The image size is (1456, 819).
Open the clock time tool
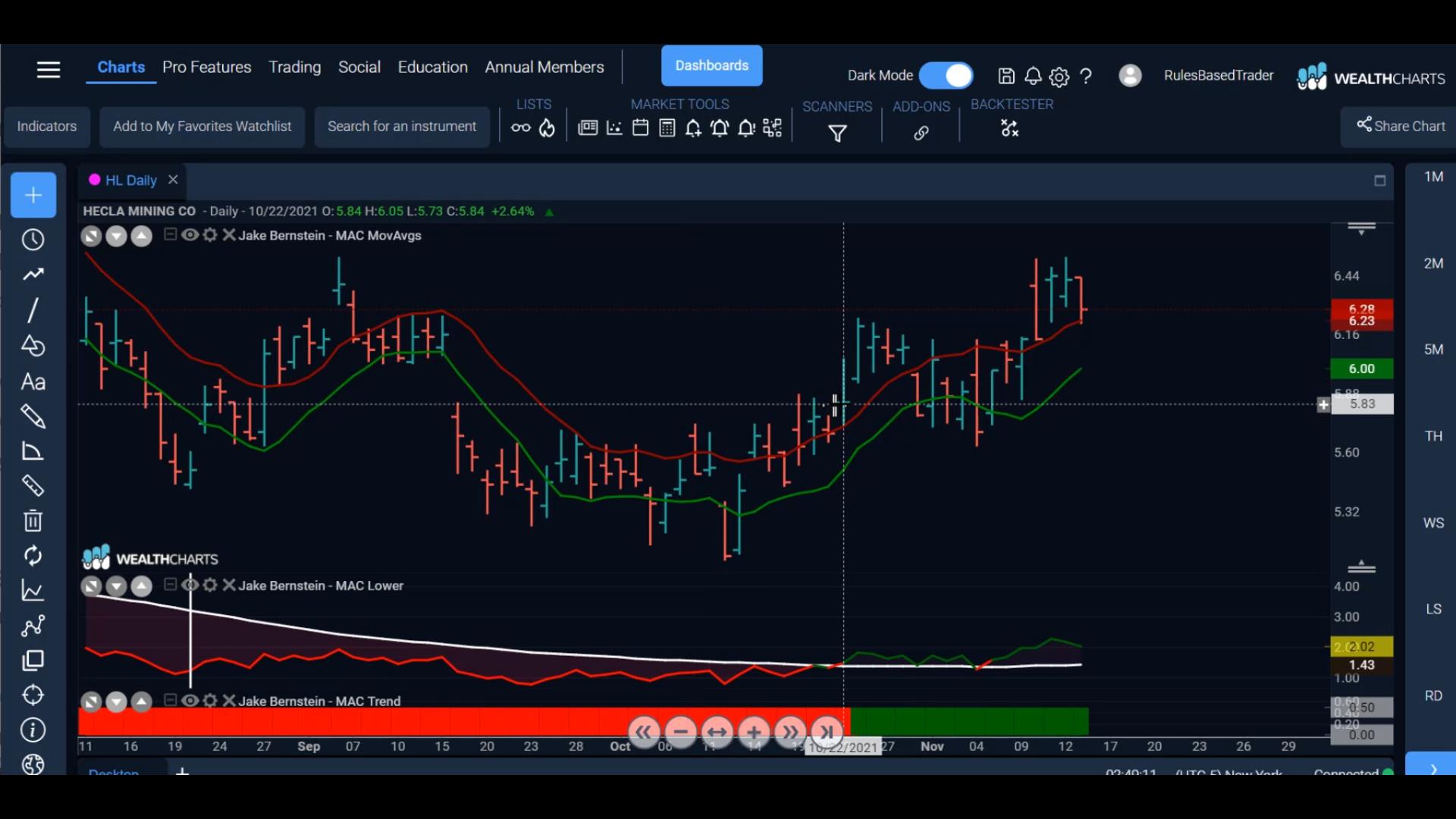point(33,240)
